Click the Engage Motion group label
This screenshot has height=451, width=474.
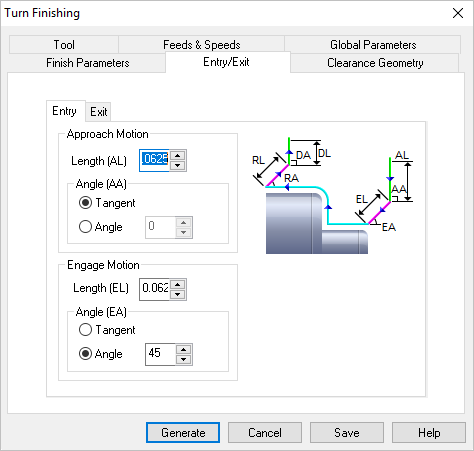pyautogui.click(x=103, y=265)
